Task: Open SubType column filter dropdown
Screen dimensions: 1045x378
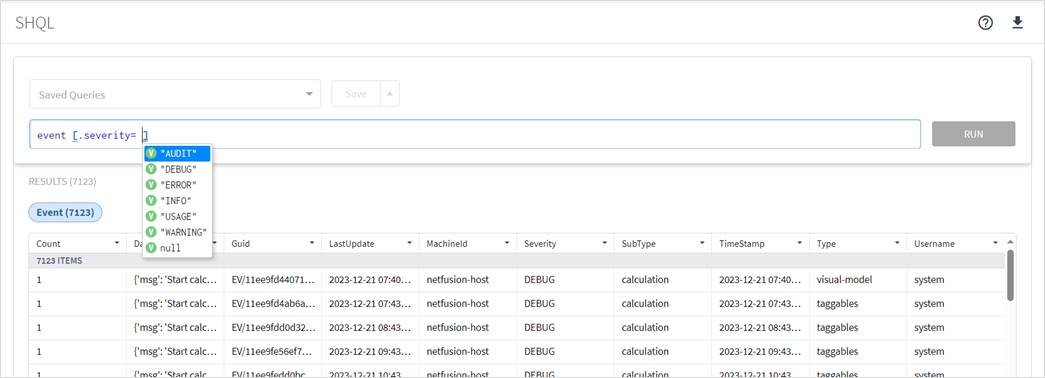Action: pyautogui.click(x=702, y=243)
